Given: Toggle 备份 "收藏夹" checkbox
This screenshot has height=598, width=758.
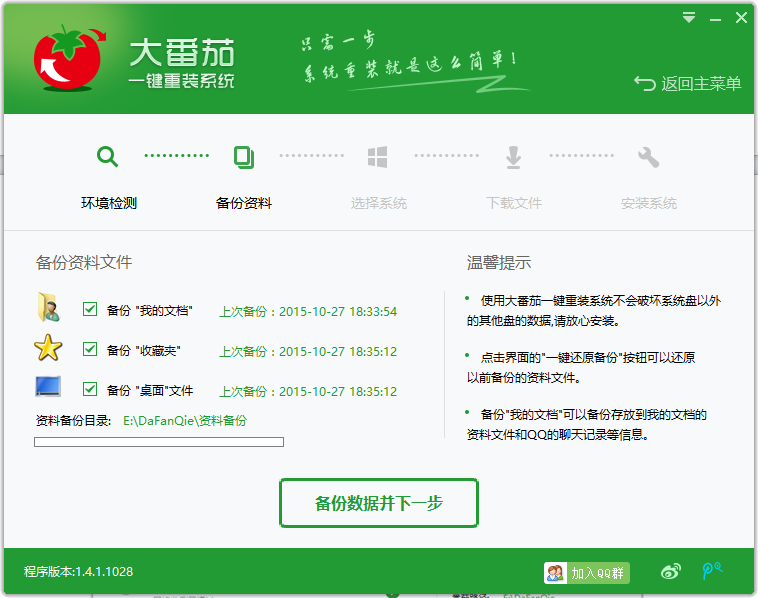Looking at the screenshot, I should pos(90,349).
